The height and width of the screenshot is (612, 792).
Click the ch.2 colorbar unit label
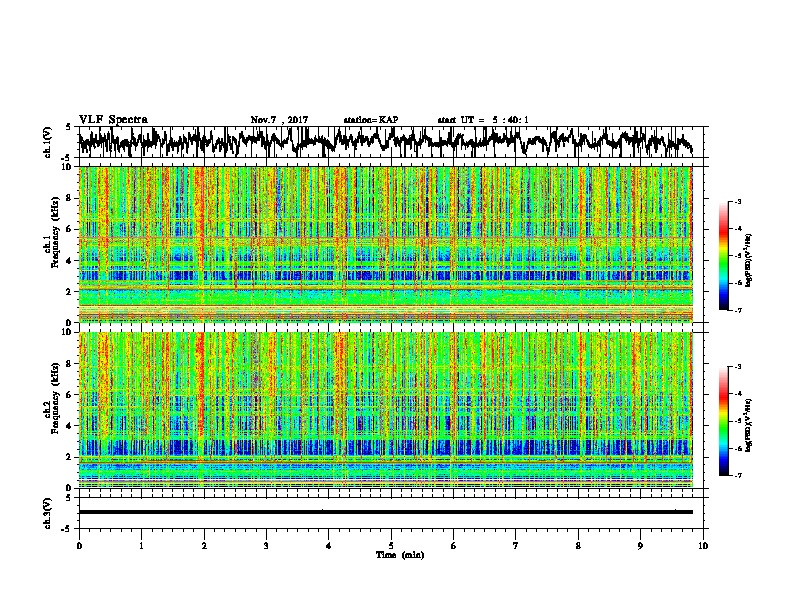(749, 425)
